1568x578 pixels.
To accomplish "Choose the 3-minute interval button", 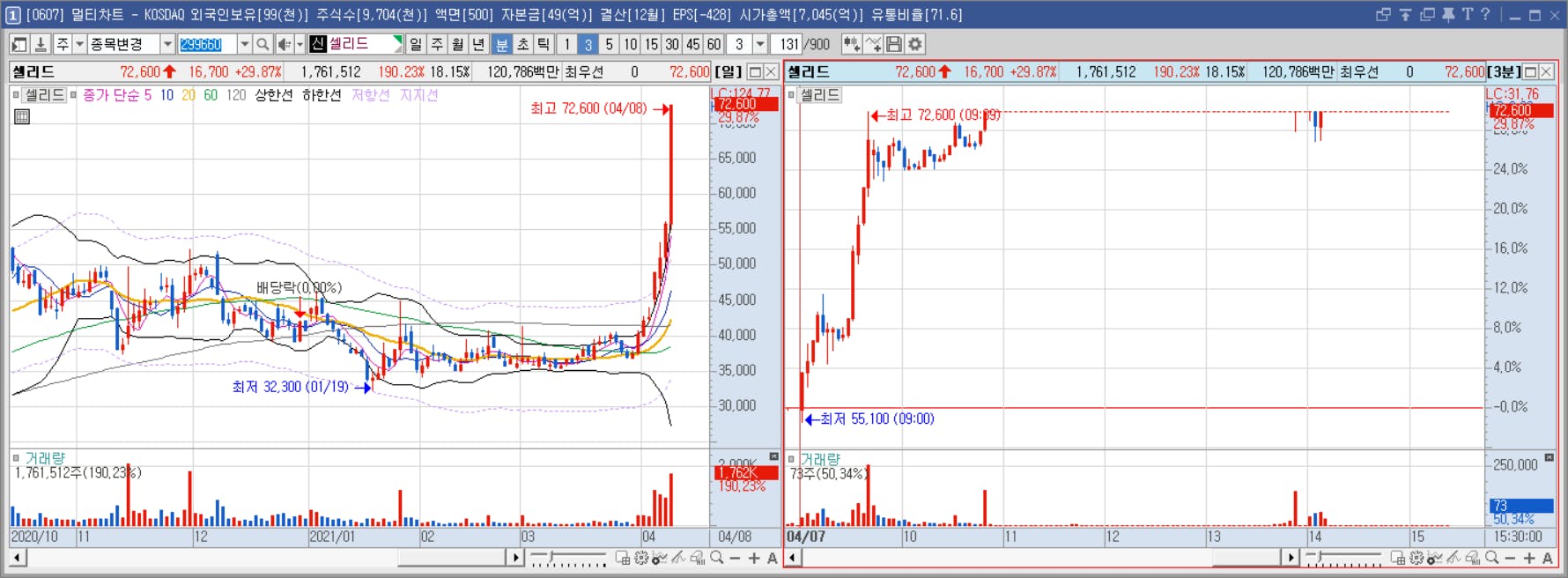I will [x=588, y=44].
